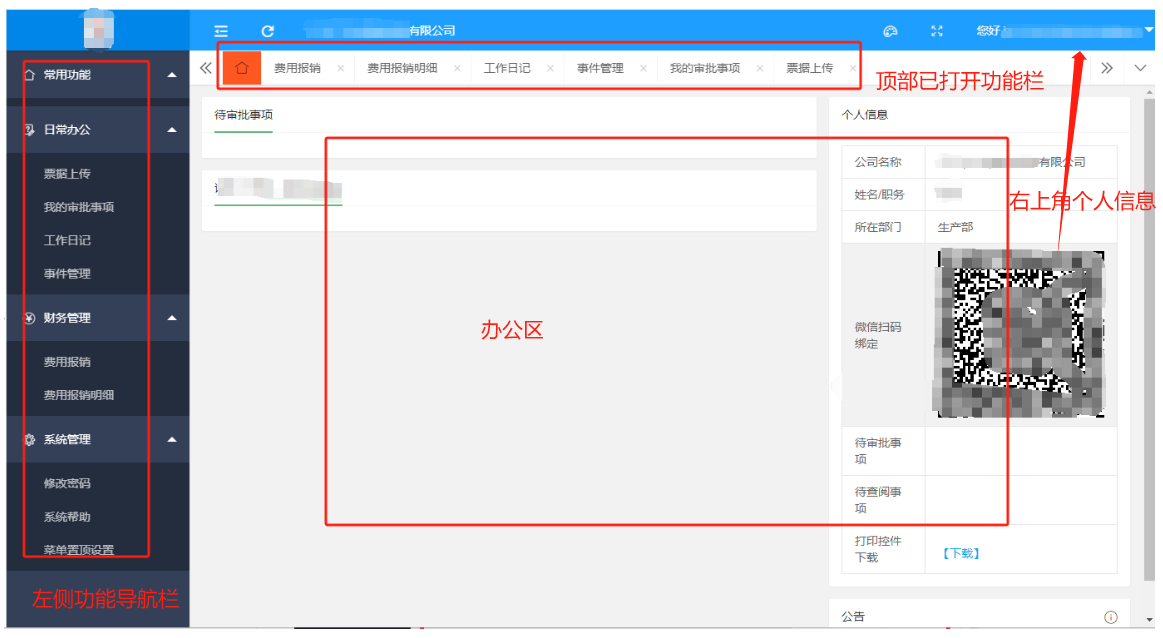Open the theme palette icon
This screenshot has width=1163, height=638.
tap(891, 31)
